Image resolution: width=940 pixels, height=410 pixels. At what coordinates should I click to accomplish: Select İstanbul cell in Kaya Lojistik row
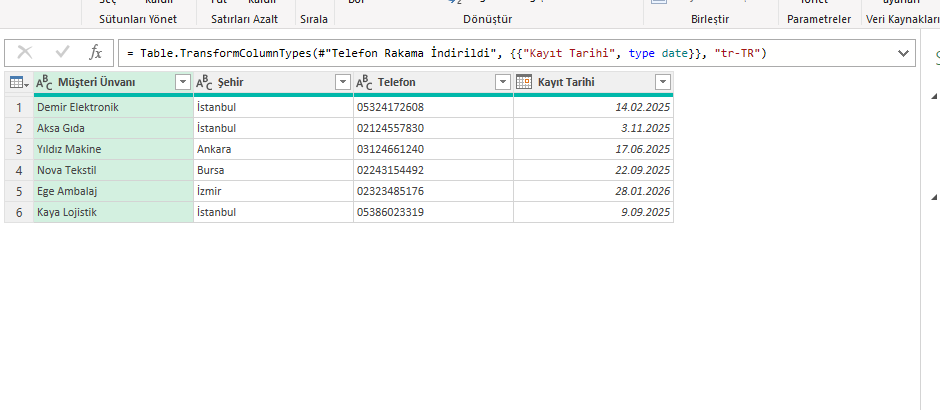273,212
